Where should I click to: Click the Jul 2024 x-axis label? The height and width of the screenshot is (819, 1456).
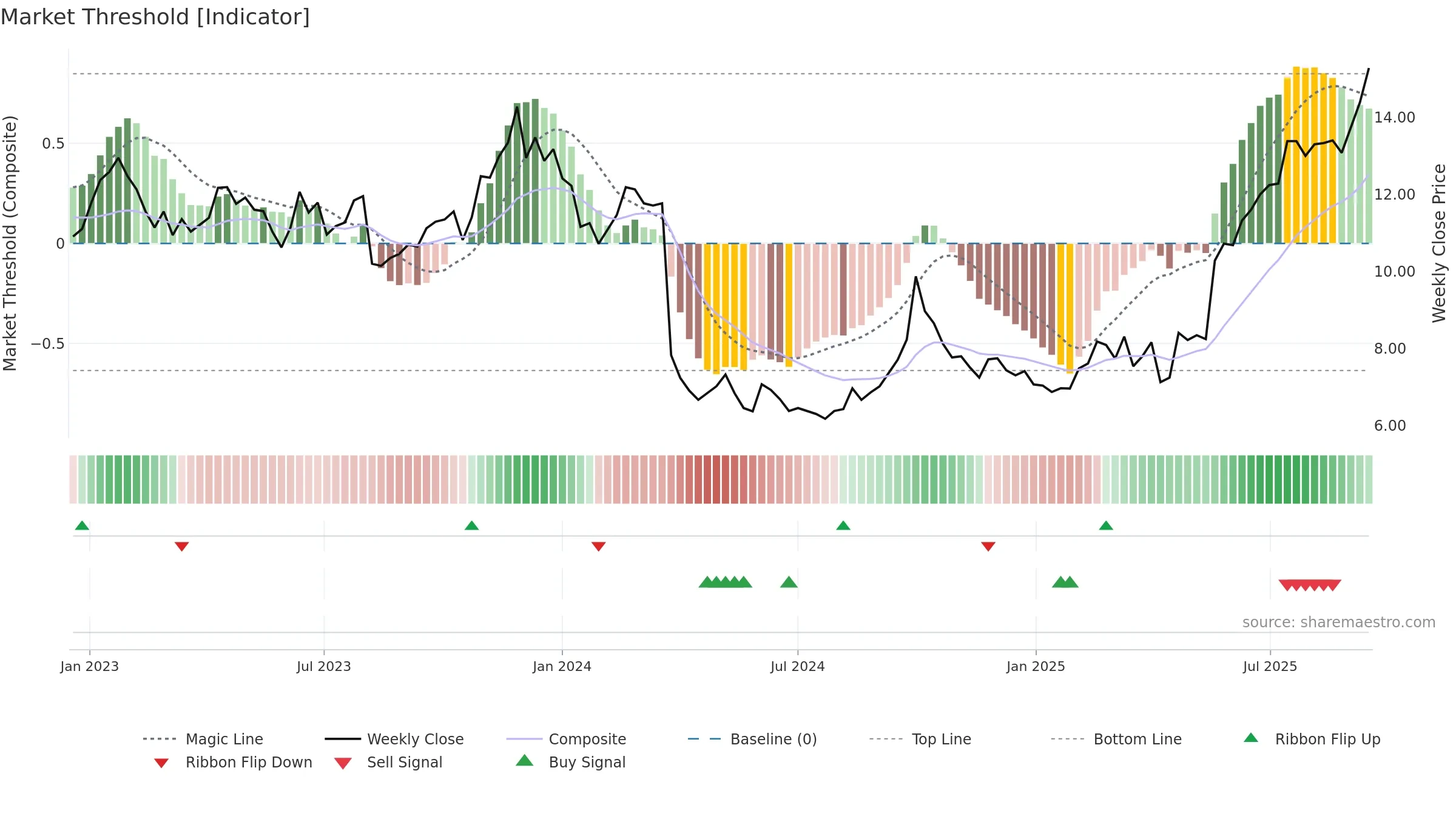(798, 666)
